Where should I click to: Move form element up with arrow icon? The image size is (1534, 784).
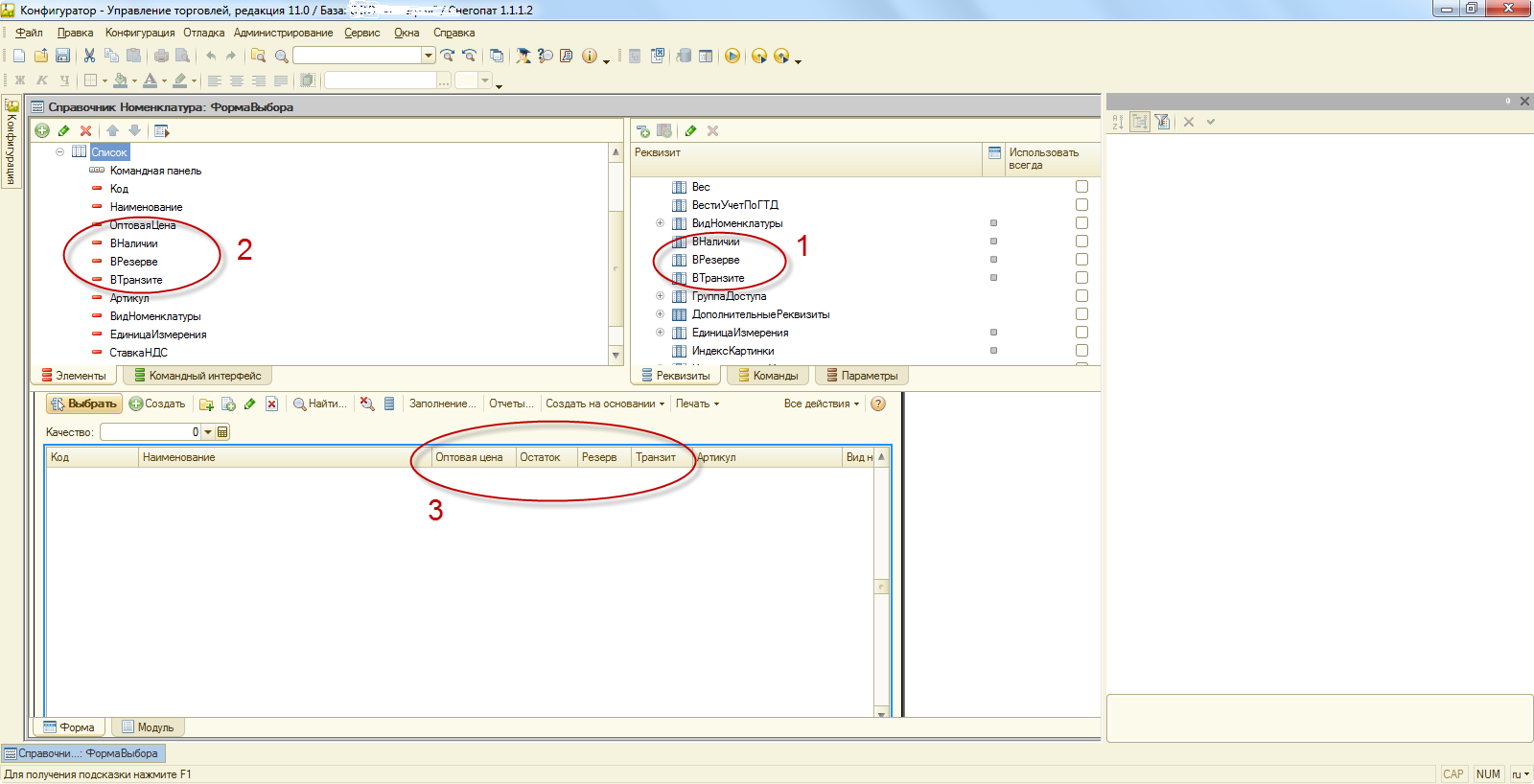coord(112,130)
